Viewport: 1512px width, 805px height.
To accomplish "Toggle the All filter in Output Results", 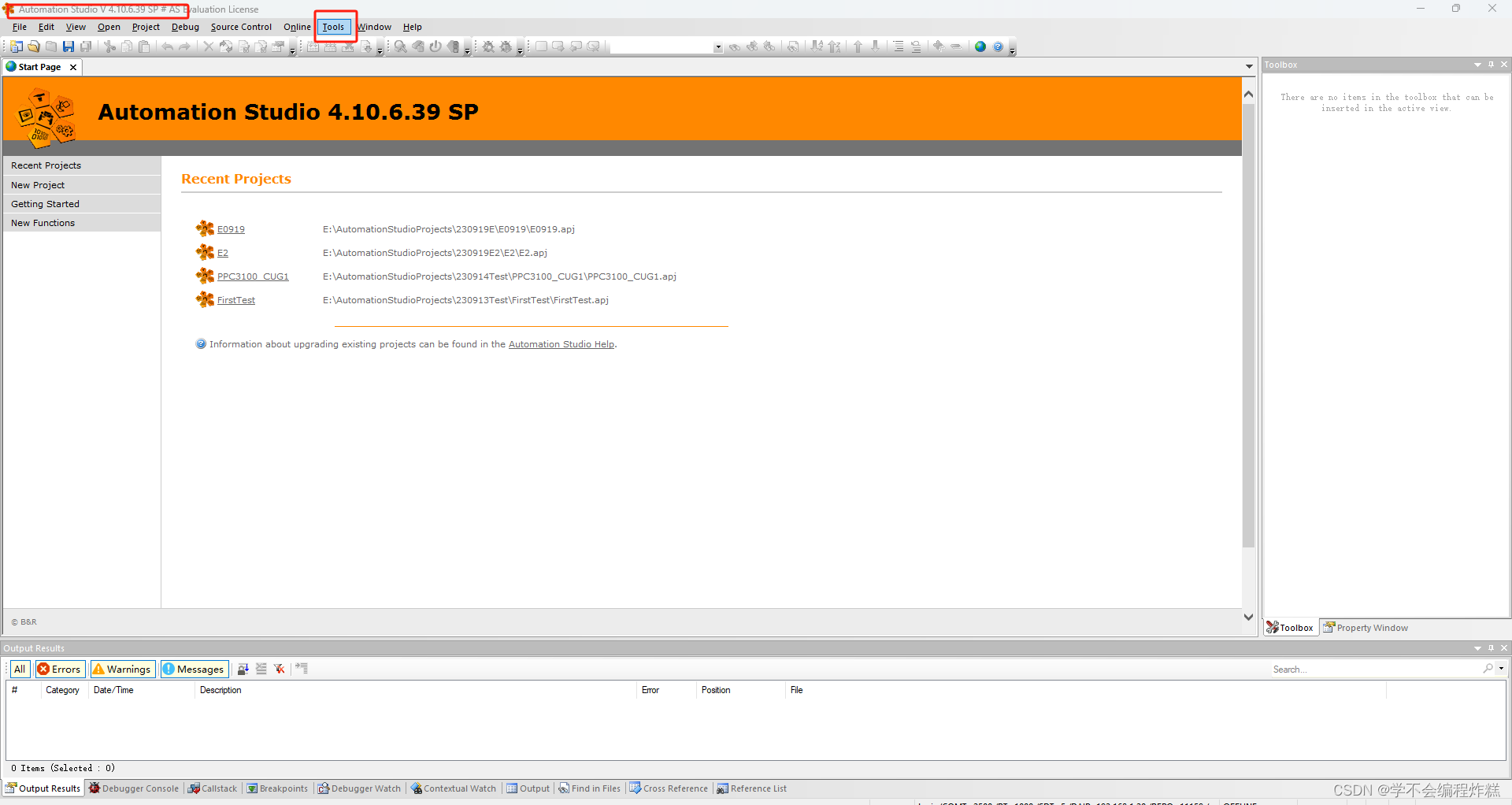I will point(20,669).
